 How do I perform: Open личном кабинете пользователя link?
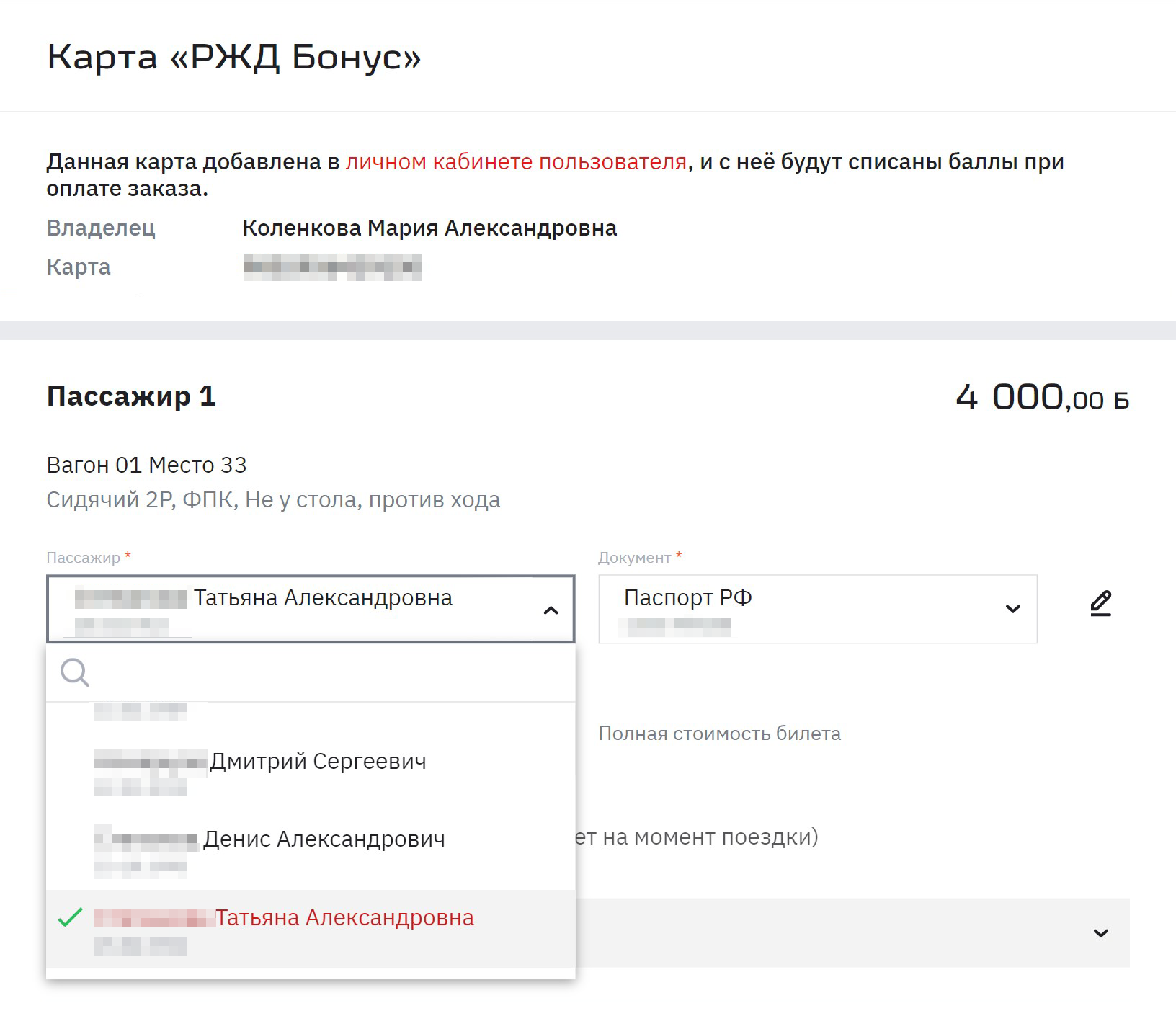[516, 162]
